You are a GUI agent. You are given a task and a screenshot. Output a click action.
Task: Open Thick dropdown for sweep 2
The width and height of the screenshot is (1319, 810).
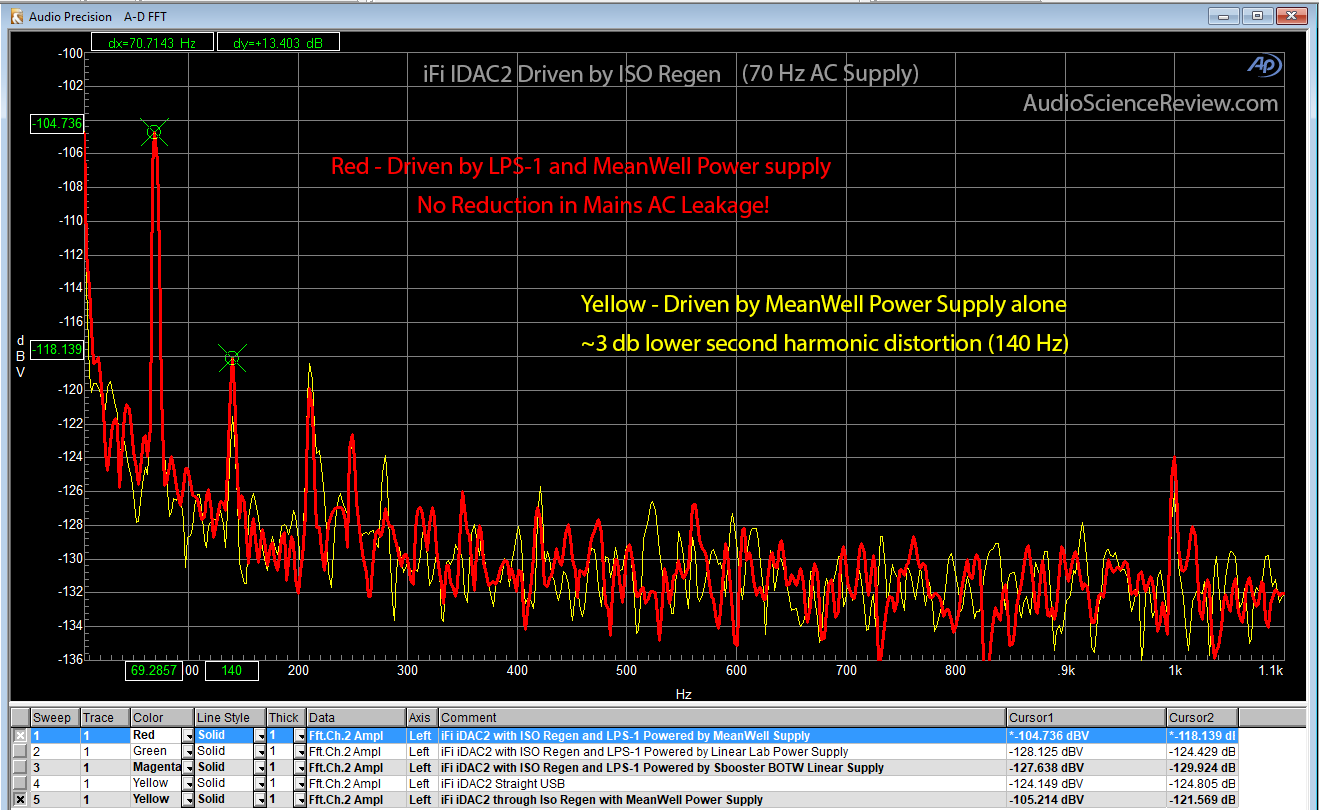tap(299, 751)
